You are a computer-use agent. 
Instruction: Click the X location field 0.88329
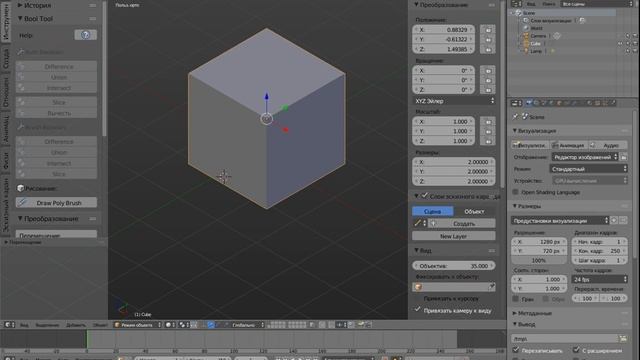[x=444, y=30]
